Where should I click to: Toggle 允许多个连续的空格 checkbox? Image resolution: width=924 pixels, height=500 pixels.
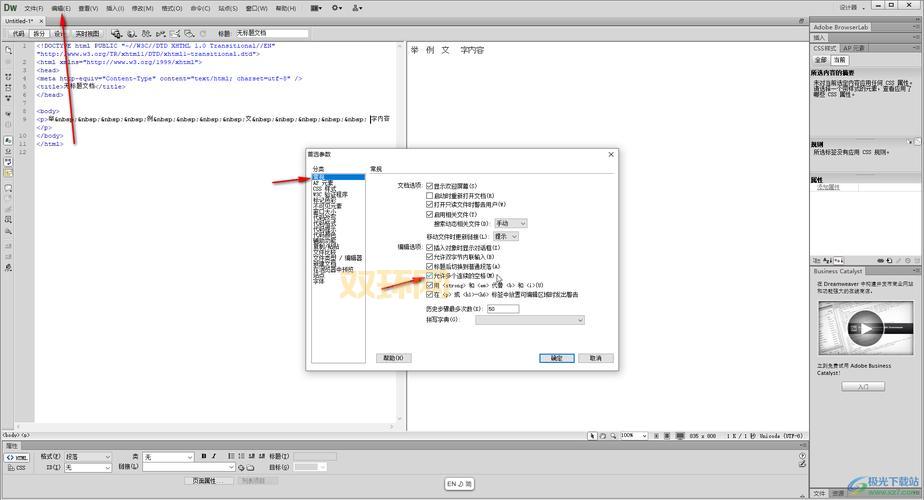pyautogui.click(x=430, y=277)
